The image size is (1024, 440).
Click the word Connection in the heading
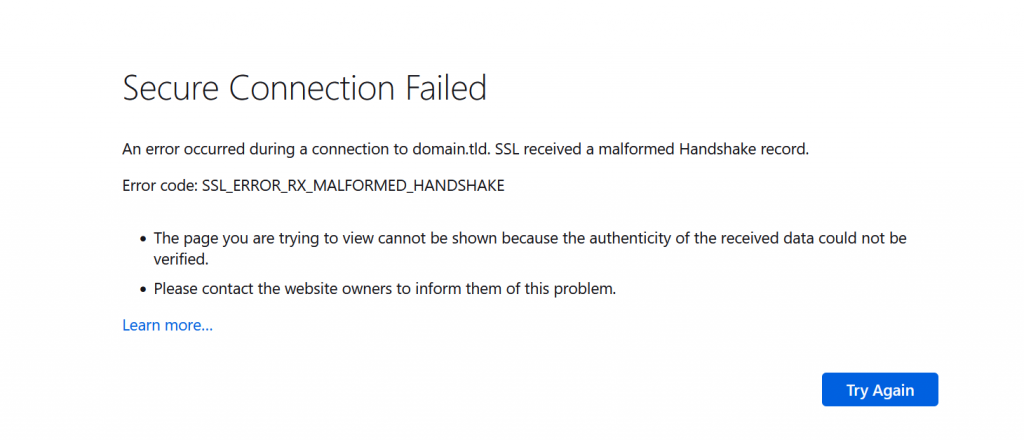pyautogui.click(x=312, y=89)
